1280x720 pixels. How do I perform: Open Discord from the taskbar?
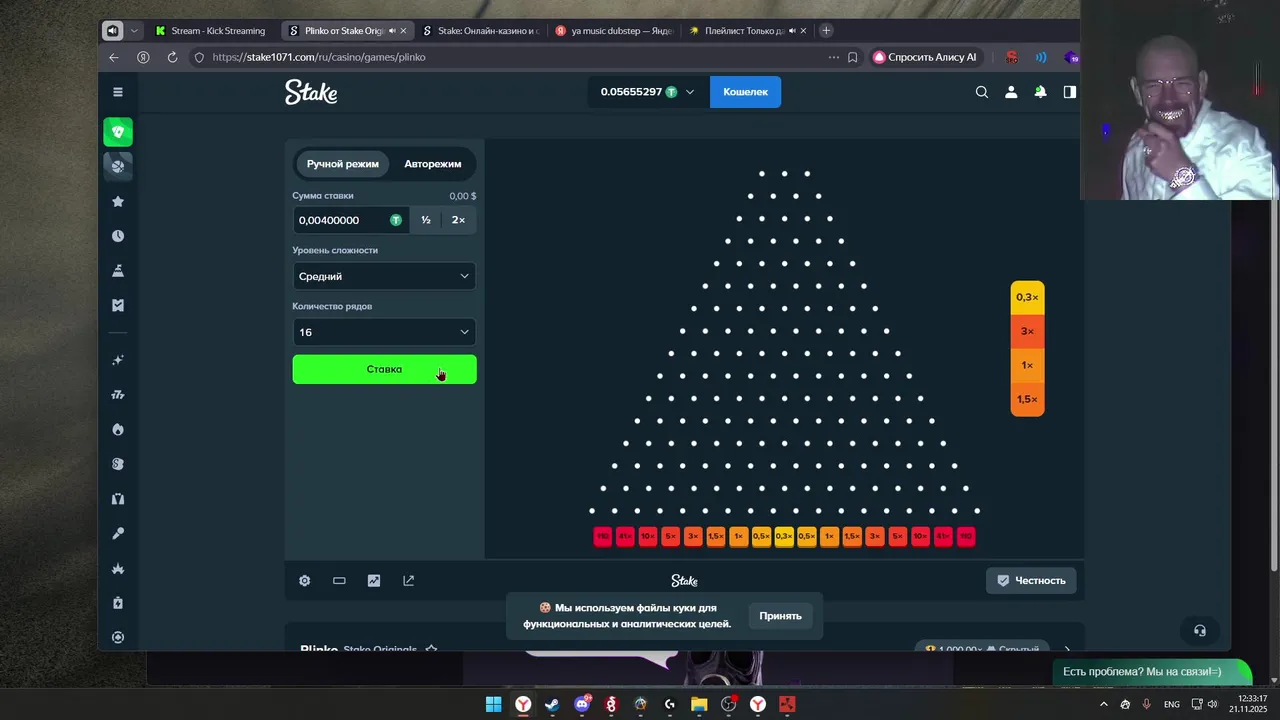(x=582, y=704)
